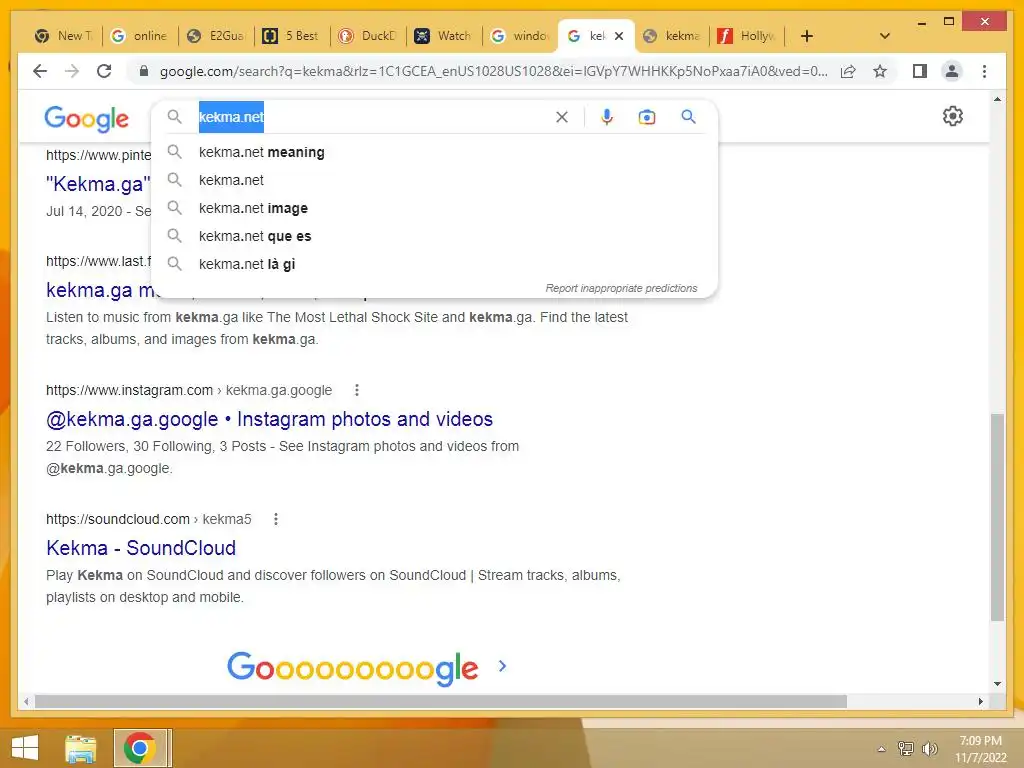Click the Goooooooooogle pagination logo
Screen dimensions: 1024x768
coord(353,668)
